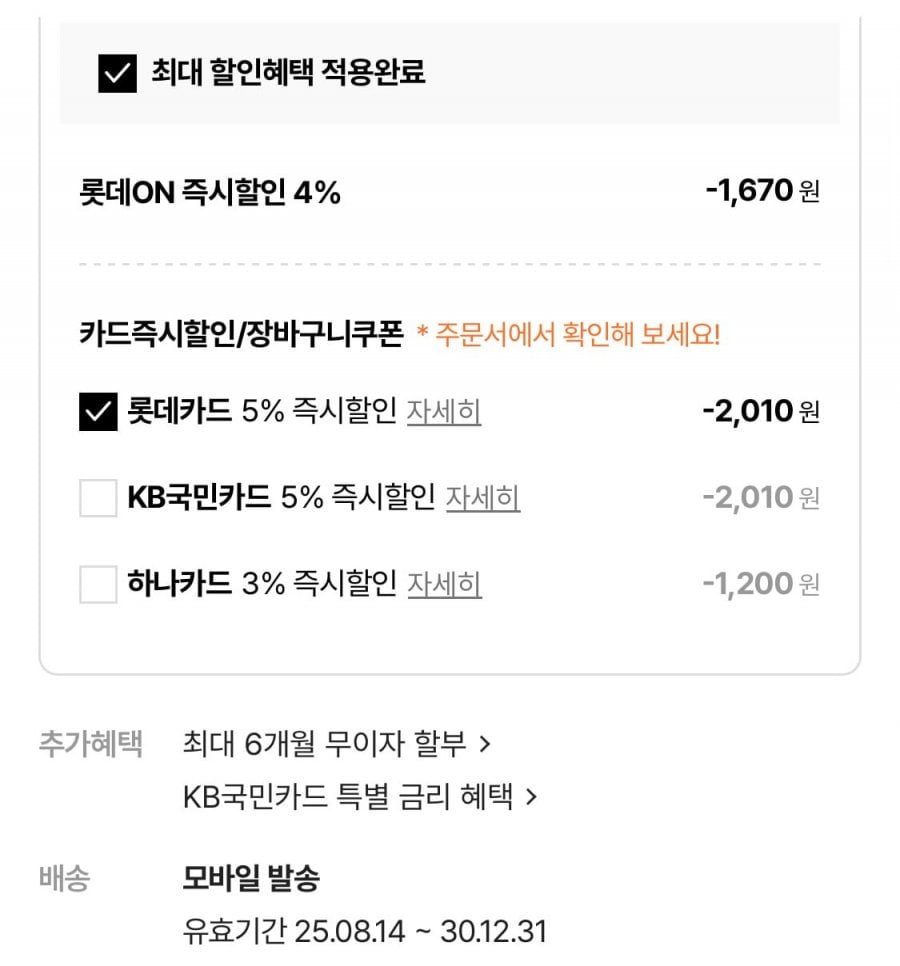Open 자세히 link for 하나카드 discount
Viewport: 900px width, 966px height.
(x=444, y=583)
